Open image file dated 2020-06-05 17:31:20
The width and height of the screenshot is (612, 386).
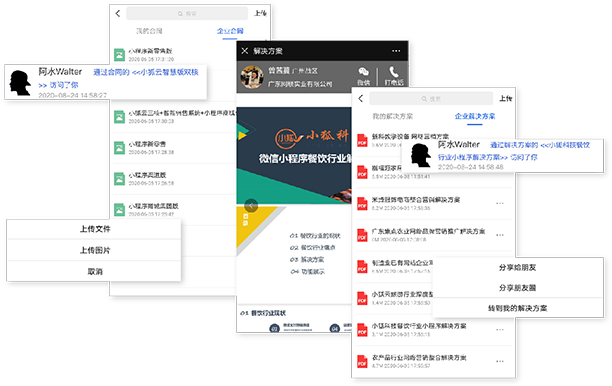pos(119,55)
